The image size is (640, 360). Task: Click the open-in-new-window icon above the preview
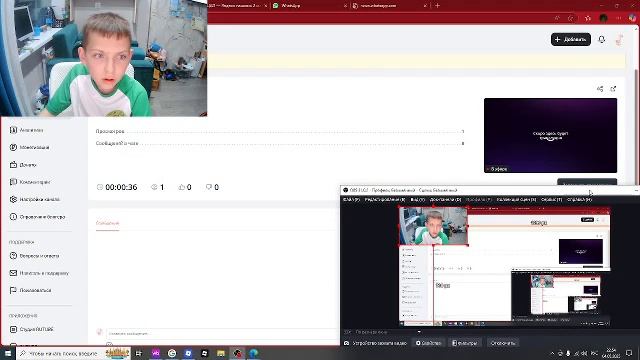click(x=613, y=89)
